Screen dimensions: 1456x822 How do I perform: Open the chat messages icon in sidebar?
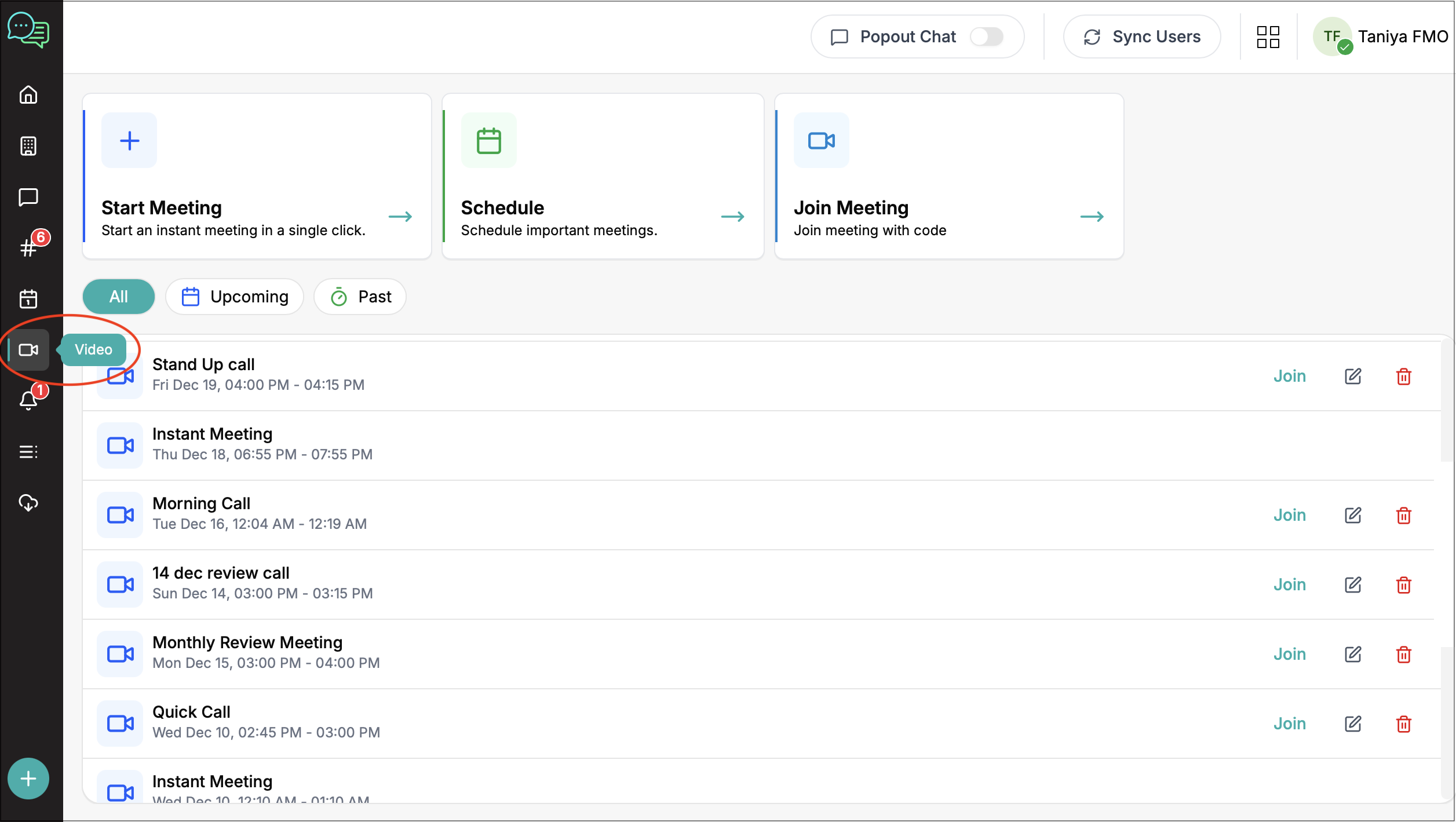coord(29,197)
